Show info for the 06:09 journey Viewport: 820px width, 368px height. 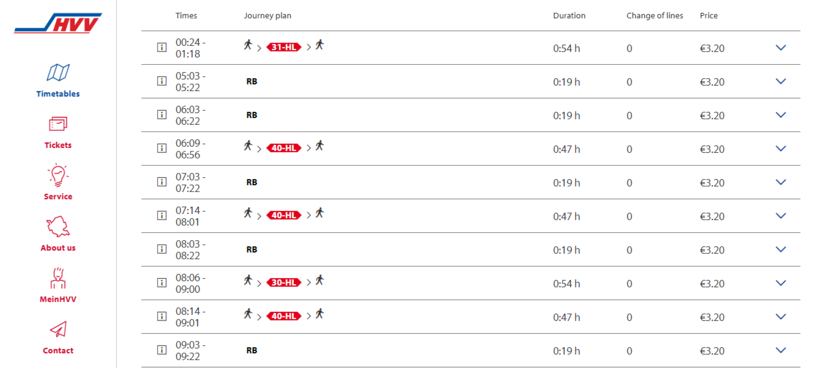coord(162,148)
